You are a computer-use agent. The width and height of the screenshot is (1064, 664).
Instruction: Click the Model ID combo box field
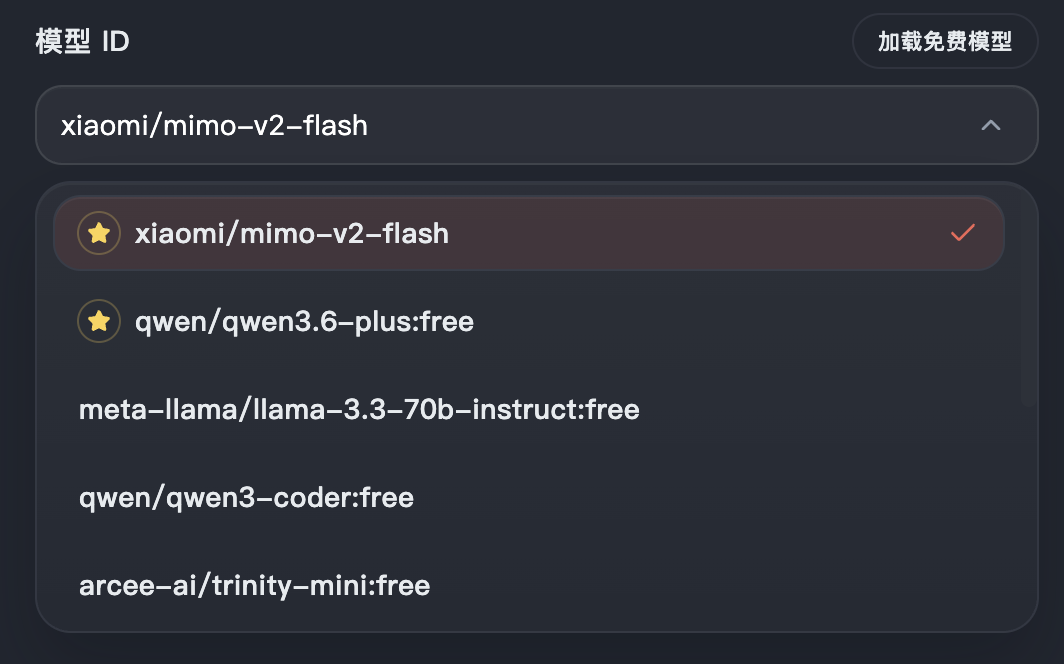click(500, 126)
